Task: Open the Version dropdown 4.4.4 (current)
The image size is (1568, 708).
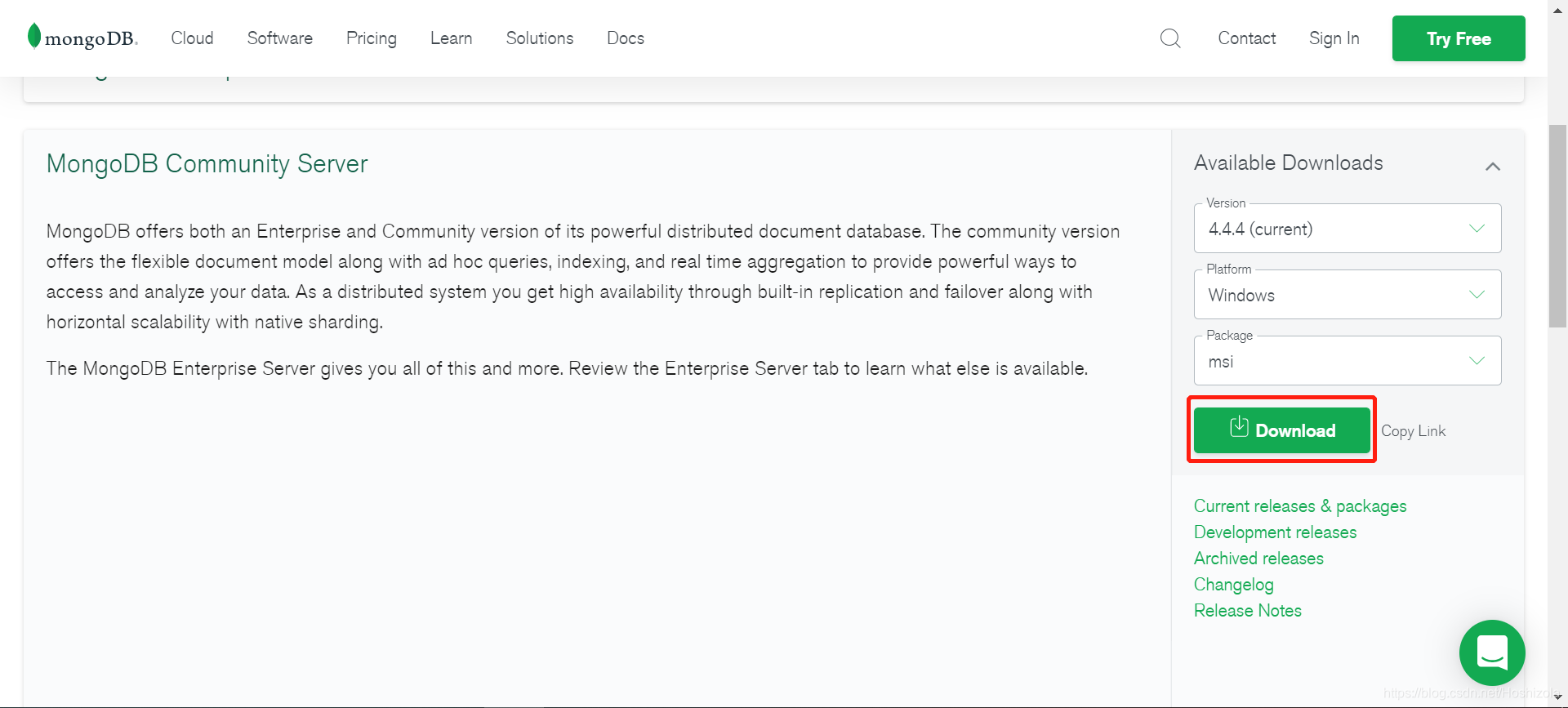Action: 1347,229
